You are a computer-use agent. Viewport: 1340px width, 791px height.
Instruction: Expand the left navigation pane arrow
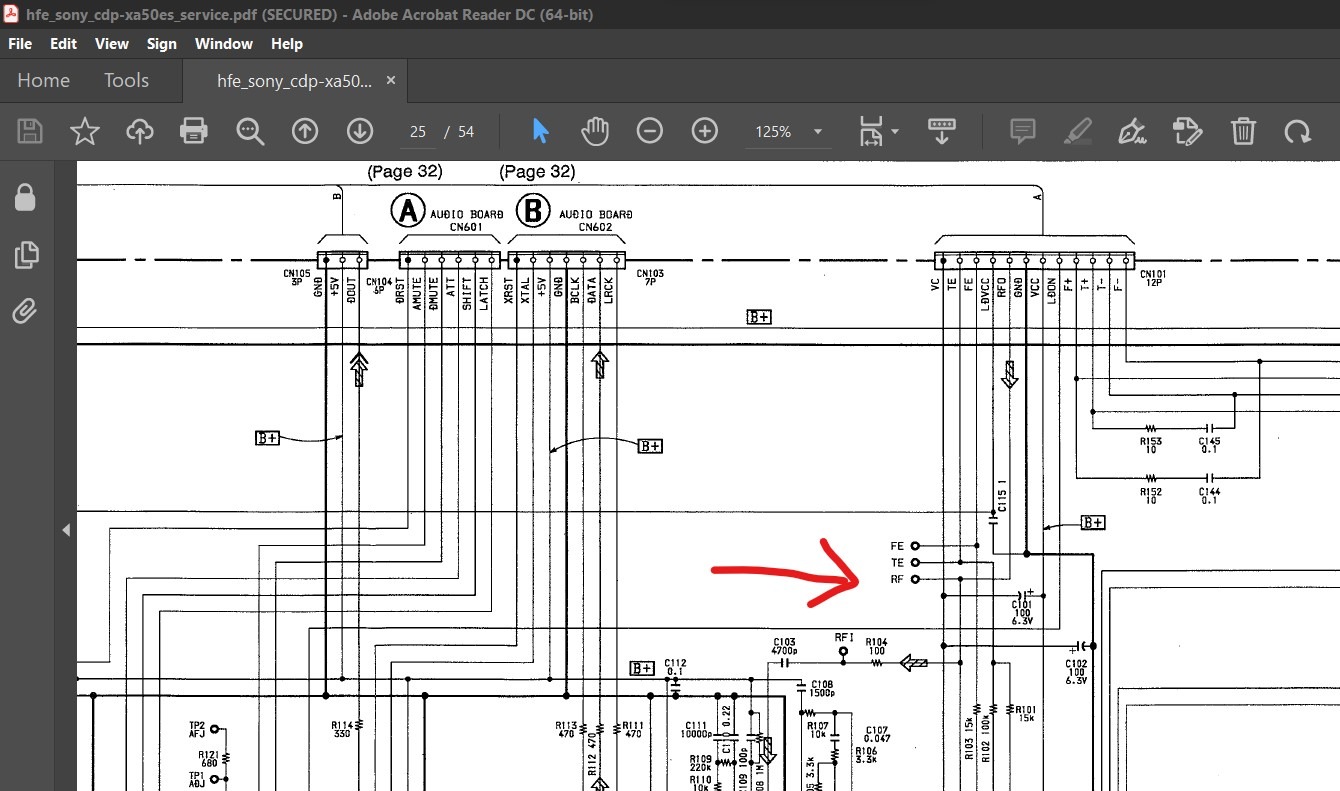coord(66,530)
